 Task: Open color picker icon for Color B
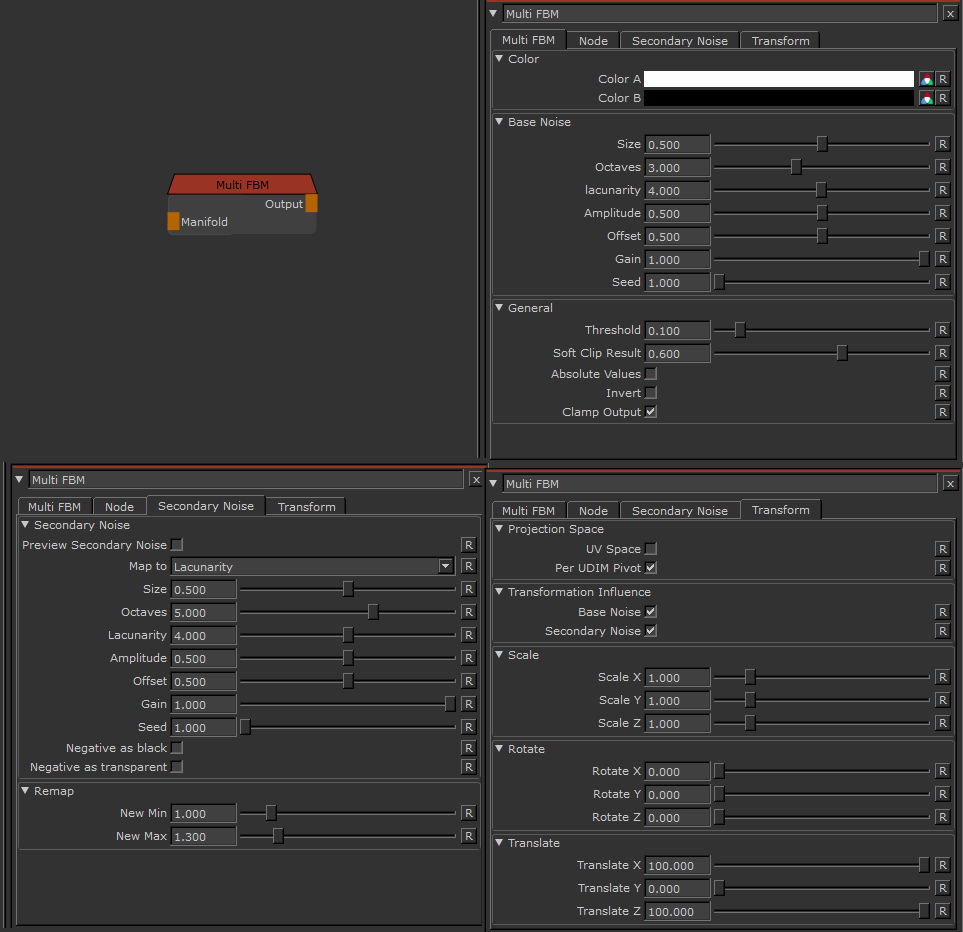[x=926, y=98]
